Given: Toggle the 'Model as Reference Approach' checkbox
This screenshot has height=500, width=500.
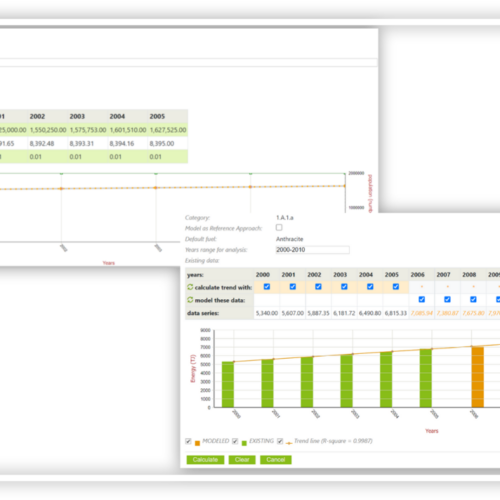Looking at the screenshot, I should [279, 228].
